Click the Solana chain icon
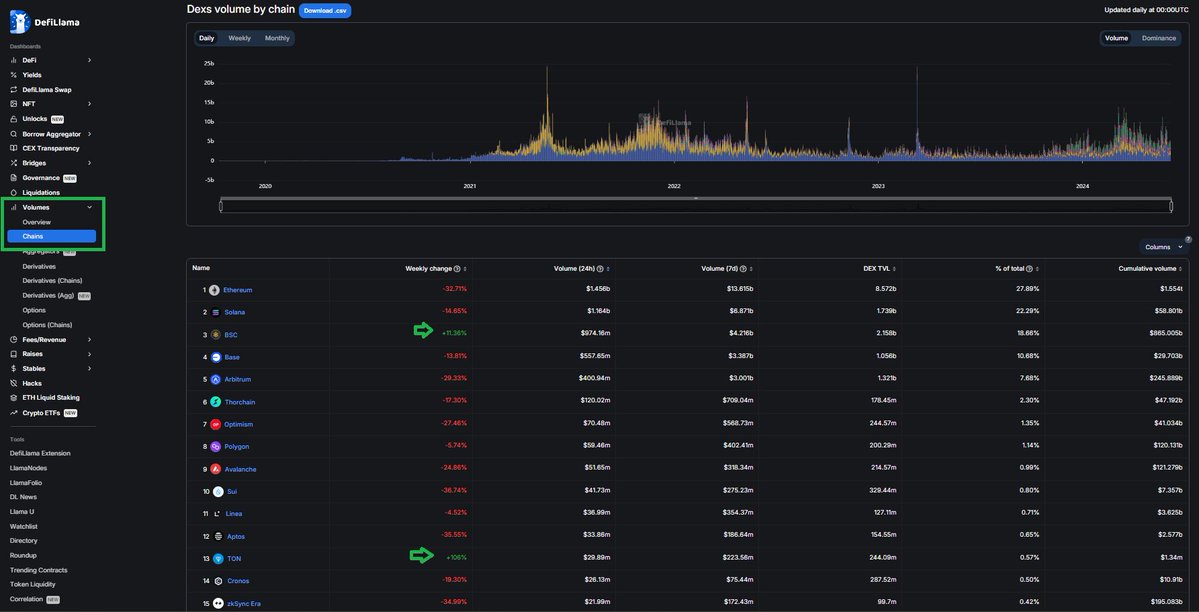The image size is (1199, 612). [216, 312]
